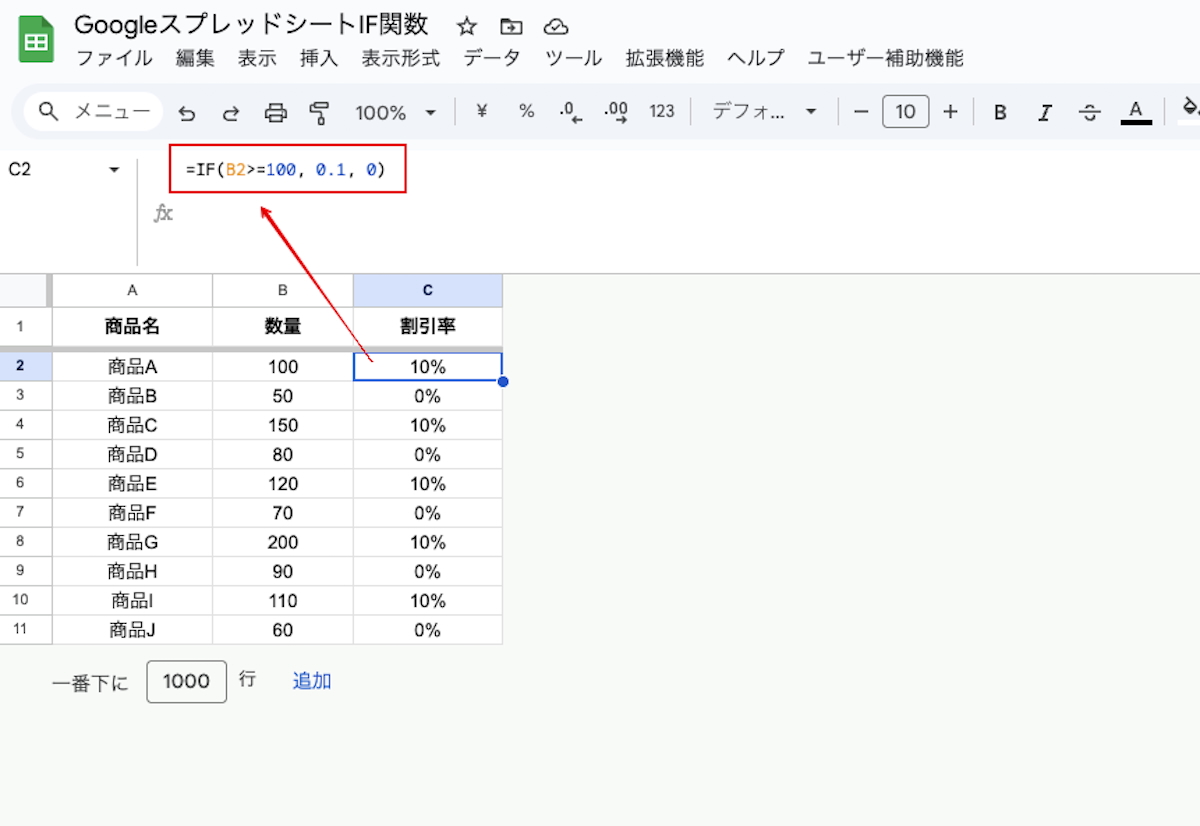Click the 追加 link
This screenshot has width=1200, height=826.
tap(312, 681)
